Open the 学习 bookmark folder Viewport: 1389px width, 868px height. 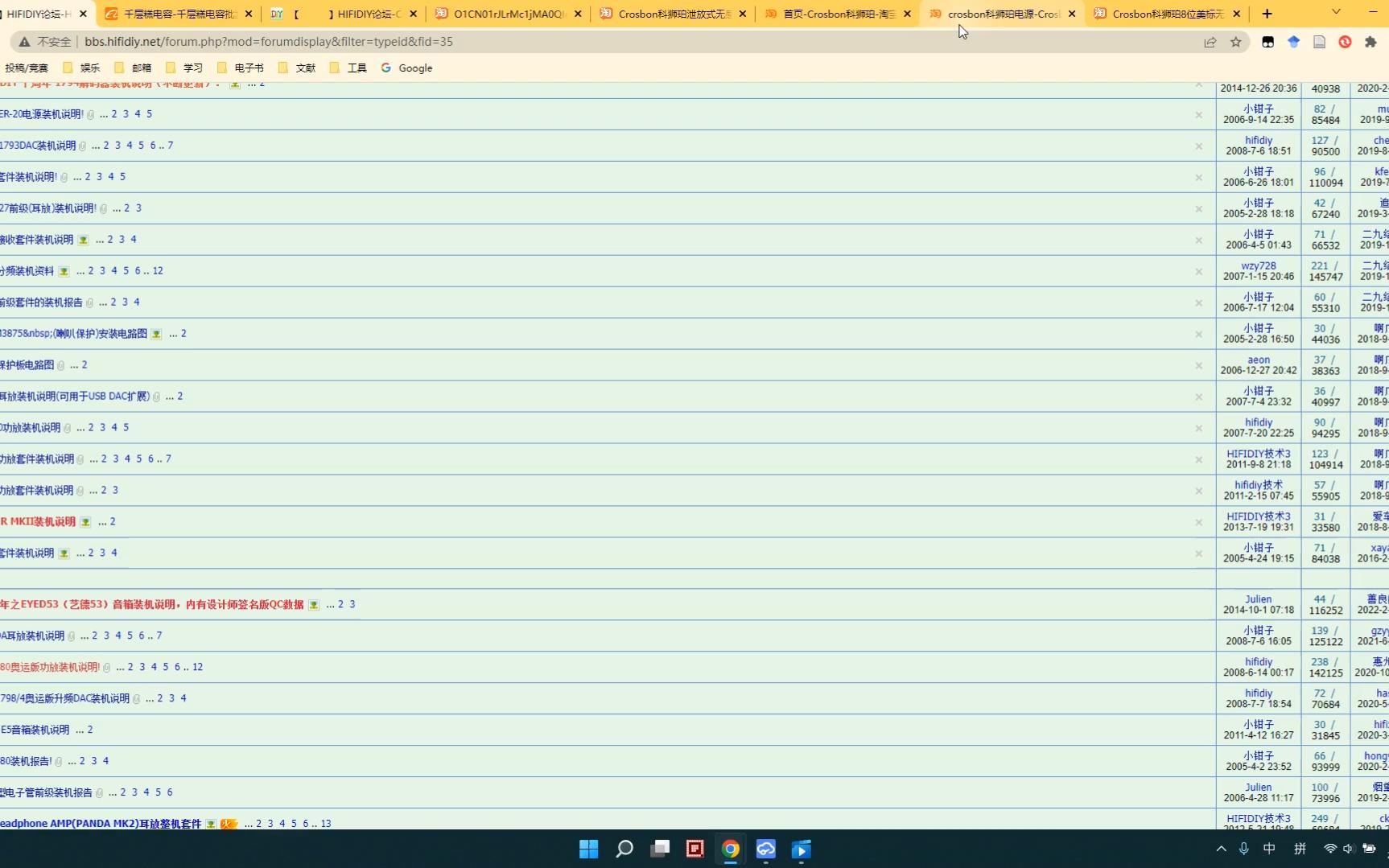185,68
